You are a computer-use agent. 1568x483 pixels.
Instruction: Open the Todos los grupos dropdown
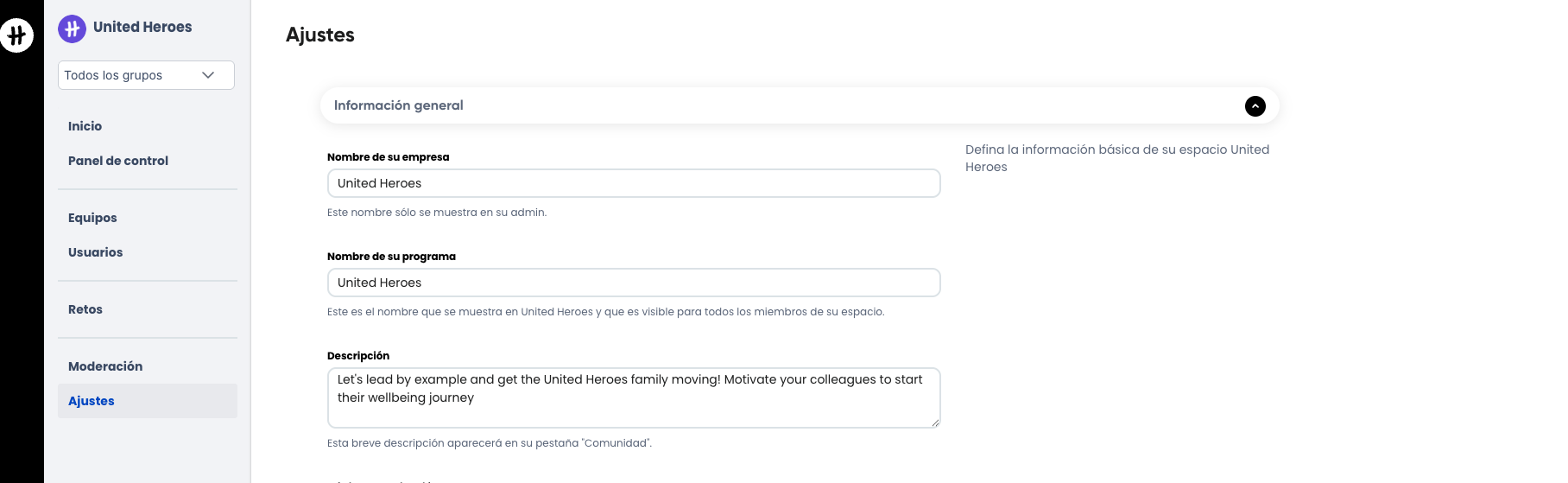146,75
